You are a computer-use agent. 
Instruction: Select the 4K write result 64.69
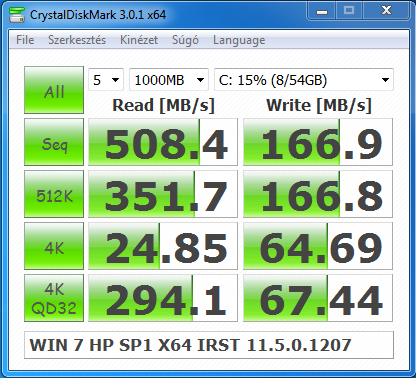pyautogui.click(x=318, y=246)
